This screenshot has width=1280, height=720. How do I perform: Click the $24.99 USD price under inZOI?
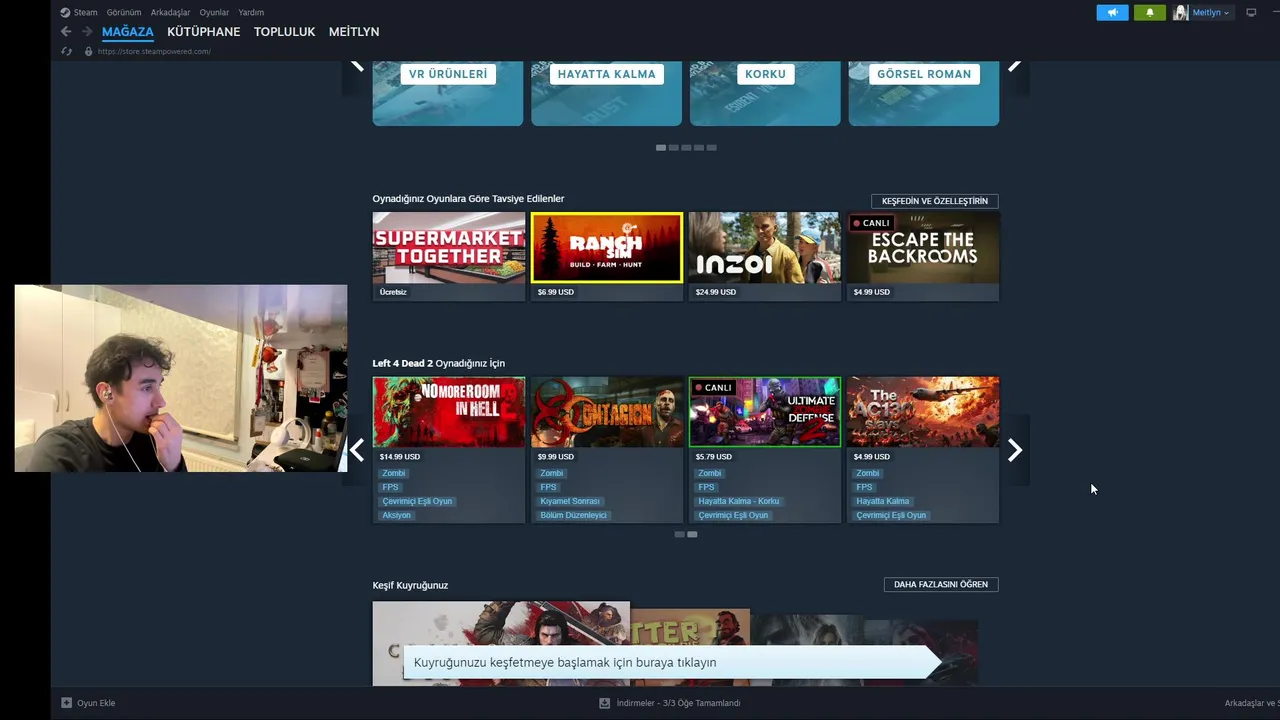tap(716, 292)
